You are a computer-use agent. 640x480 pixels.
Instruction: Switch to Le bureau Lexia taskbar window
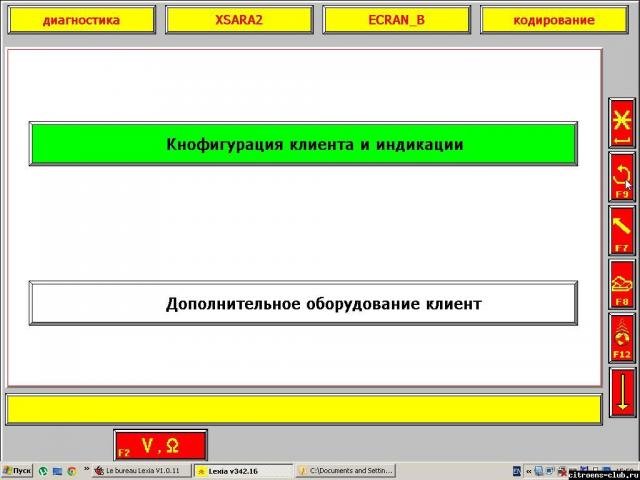pyautogui.click(x=142, y=471)
